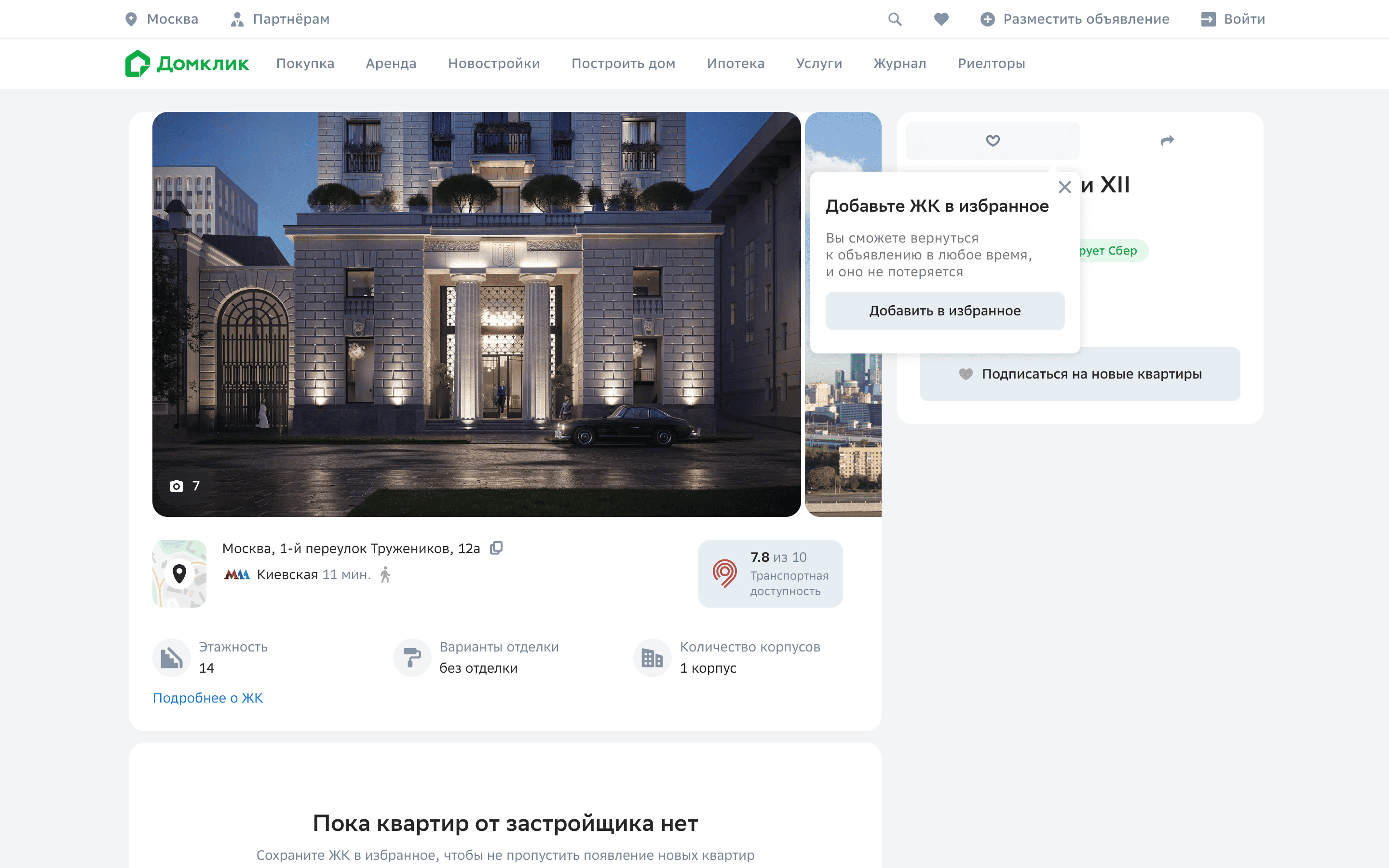Click the metro logo icons by Киевская
This screenshot has width=1389, height=868.
(237, 575)
